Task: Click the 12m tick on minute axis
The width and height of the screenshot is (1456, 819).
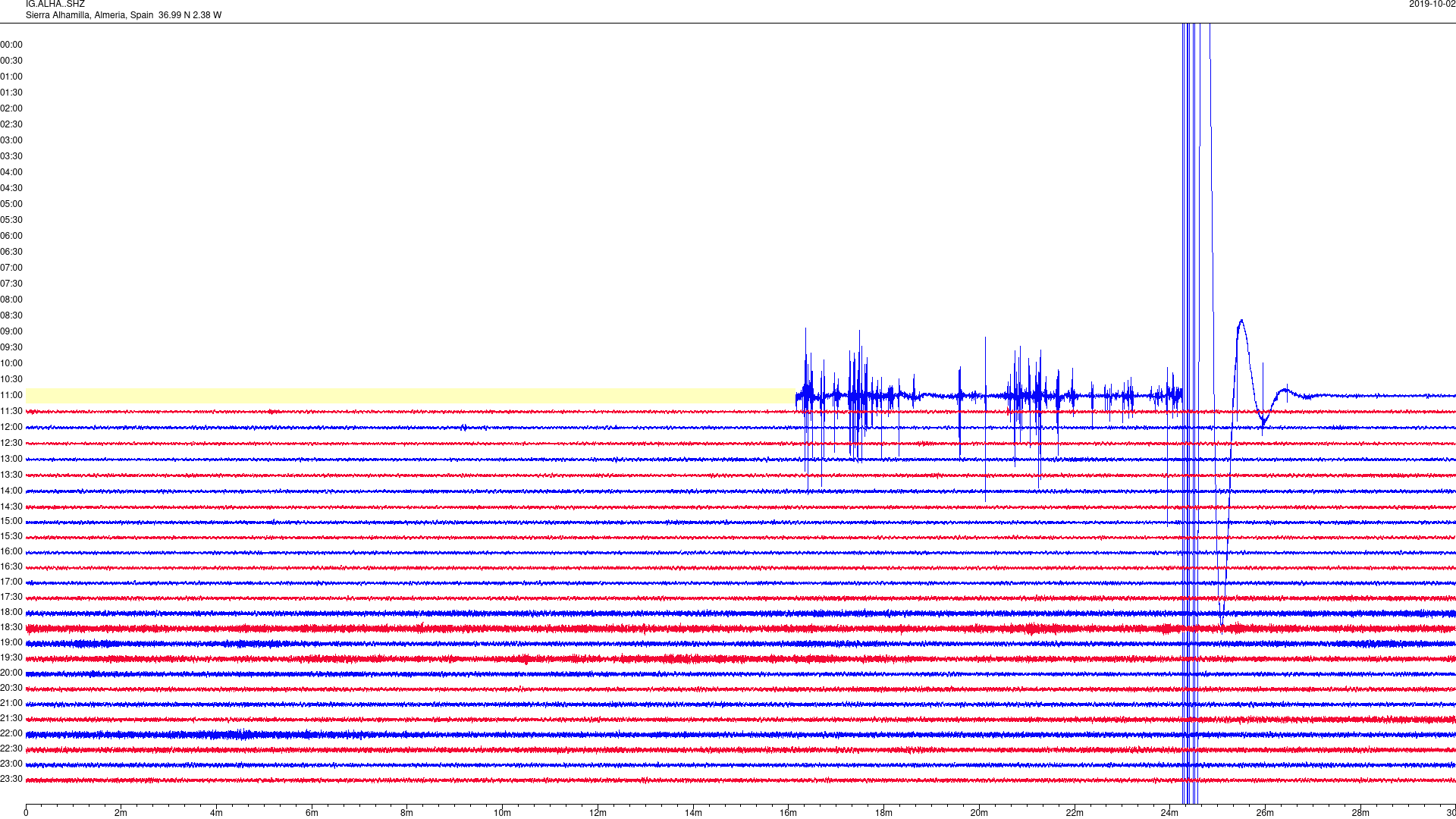Action: (598, 813)
